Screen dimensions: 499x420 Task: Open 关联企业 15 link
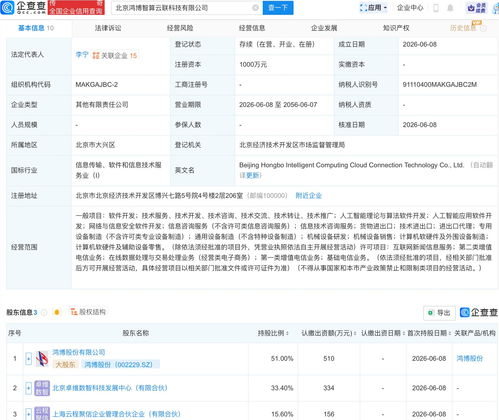coord(119,55)
